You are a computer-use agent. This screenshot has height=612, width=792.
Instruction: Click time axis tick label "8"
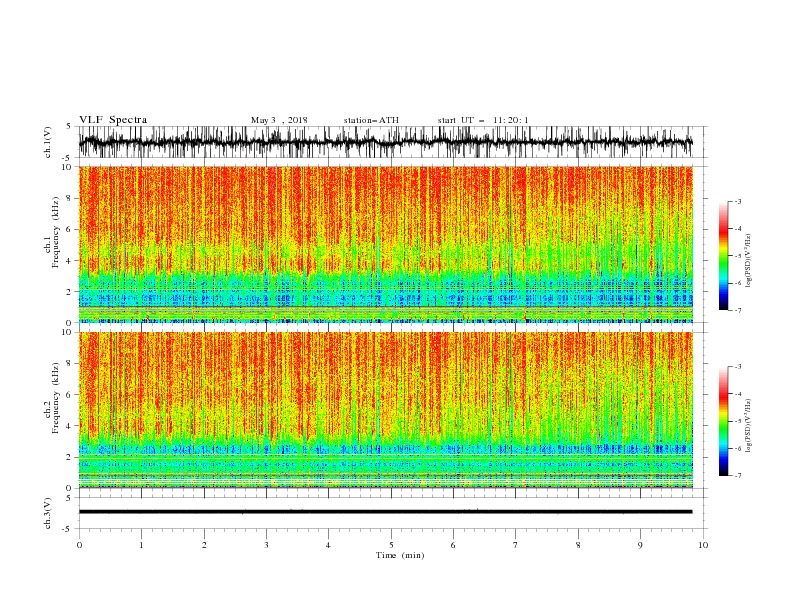(578, 545)
